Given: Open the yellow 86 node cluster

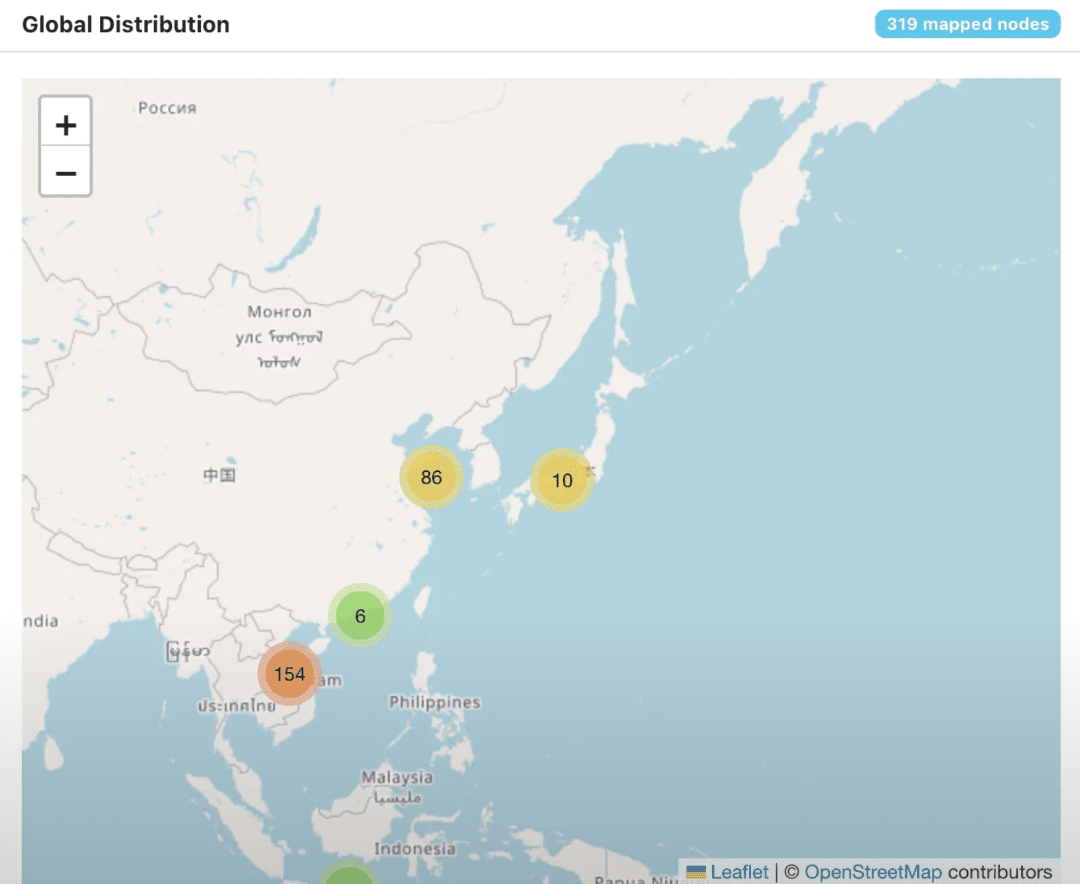Looking at the screenshot, I should click(431, 477).
